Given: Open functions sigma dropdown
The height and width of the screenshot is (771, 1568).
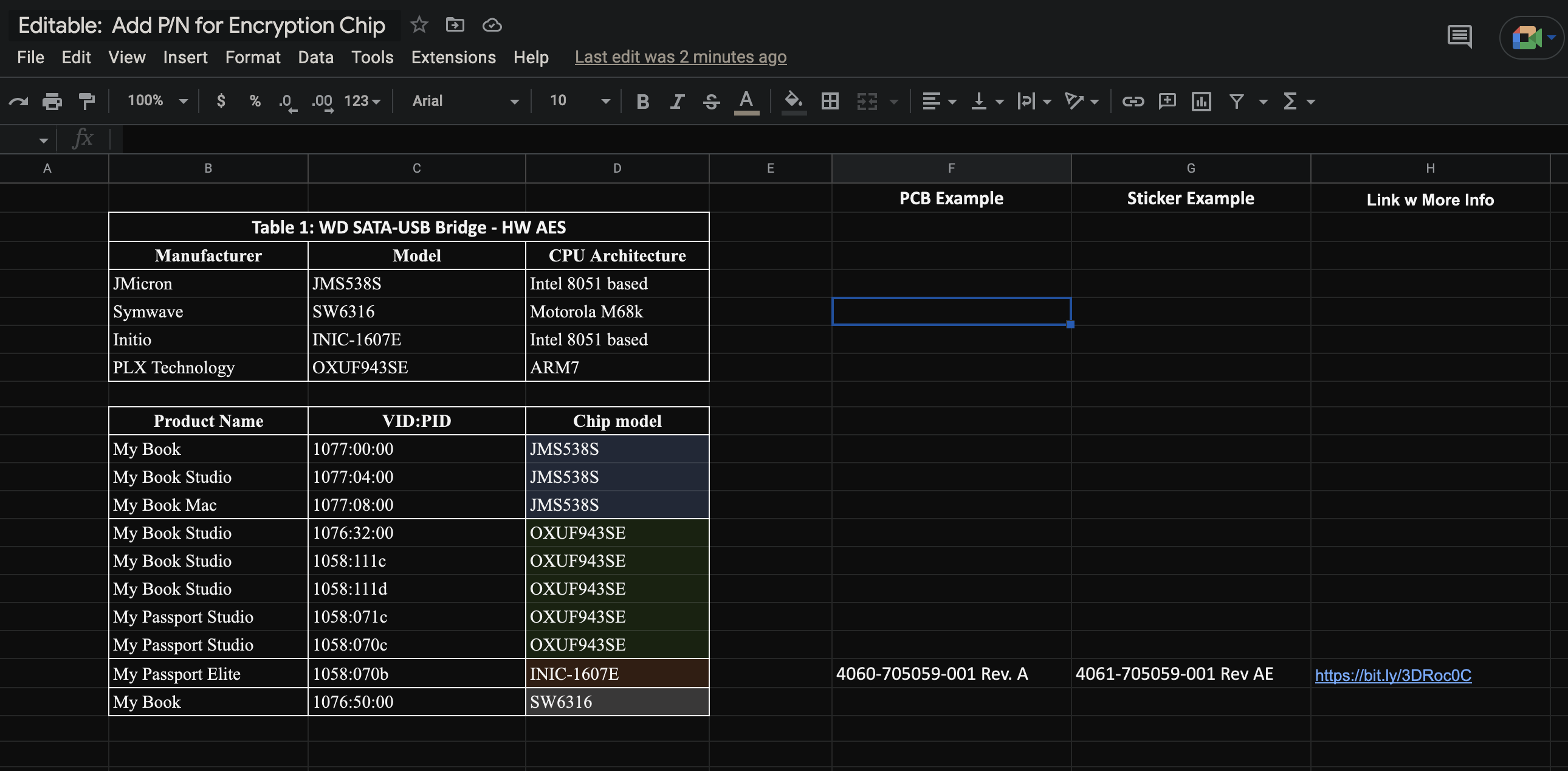Looking at the screenshot, I should tap(1299, 101).
